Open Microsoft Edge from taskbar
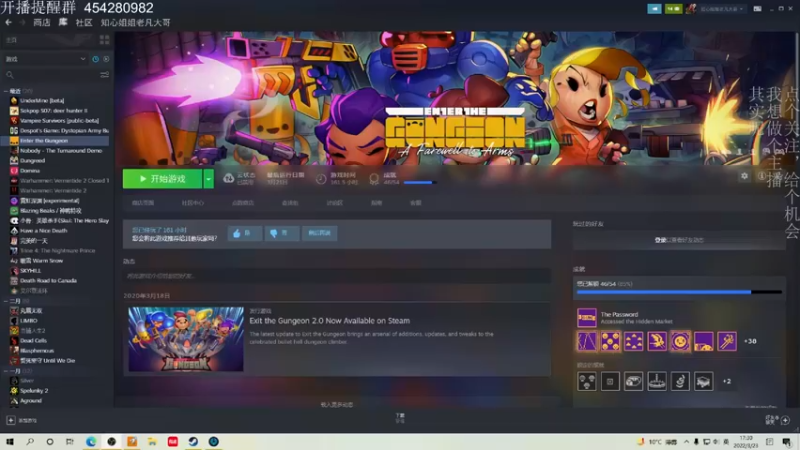The image size is (800, 450). (x=91, y=442)
